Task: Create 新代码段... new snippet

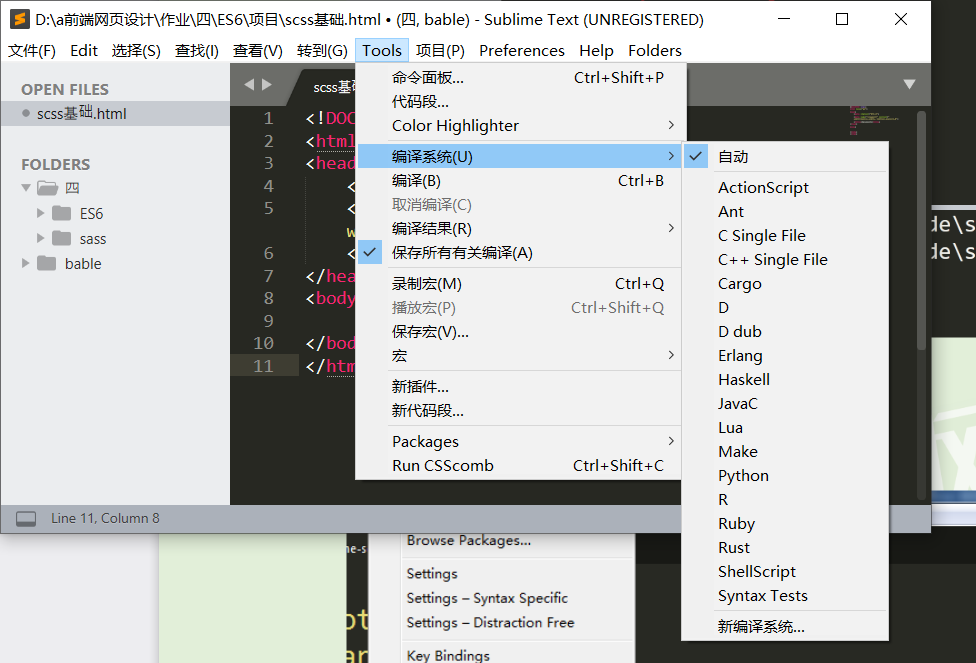Action: click(520, 411)
